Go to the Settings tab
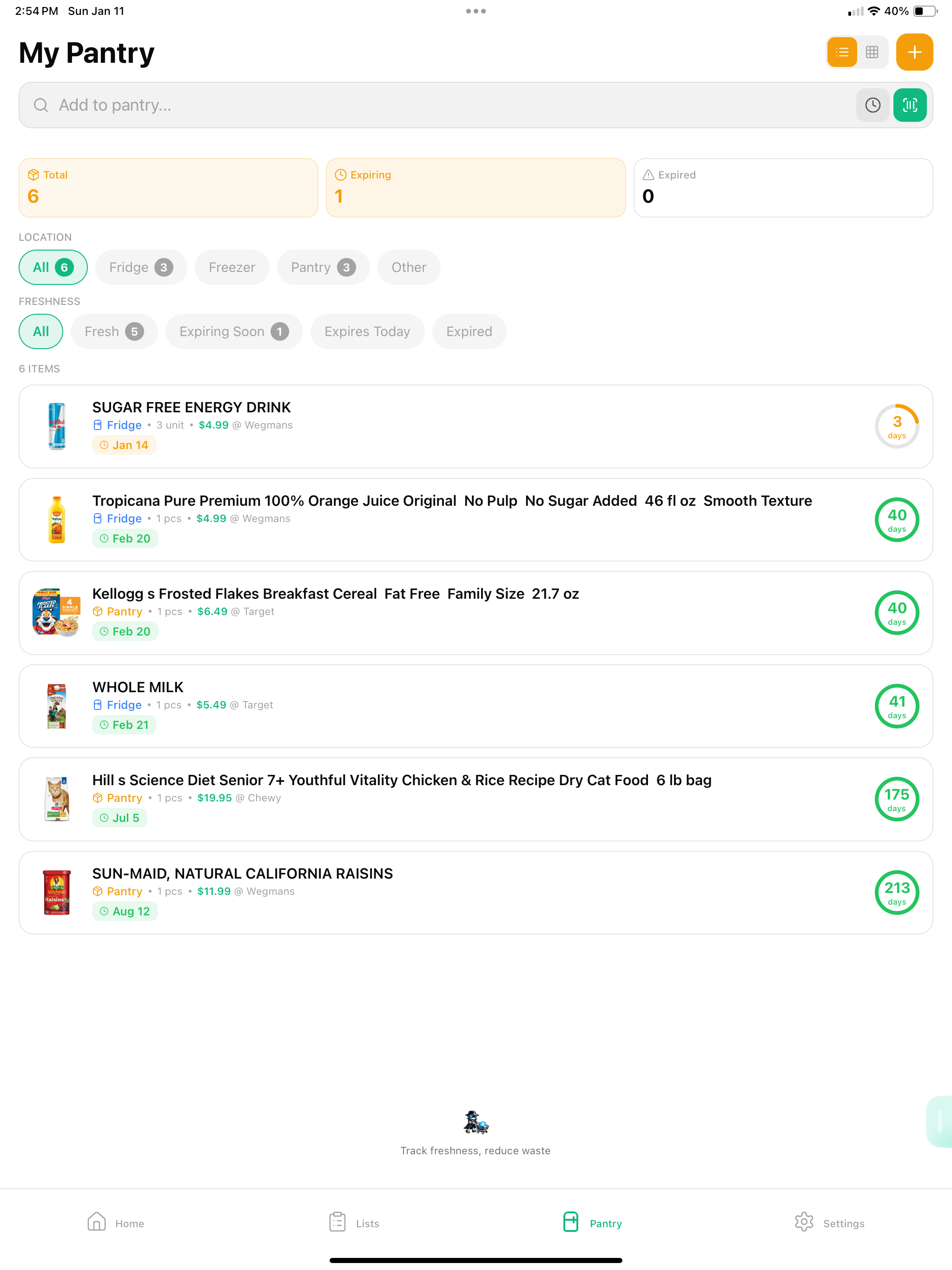This screenshot has height=1270, width=952. (x=830, y=1223)
